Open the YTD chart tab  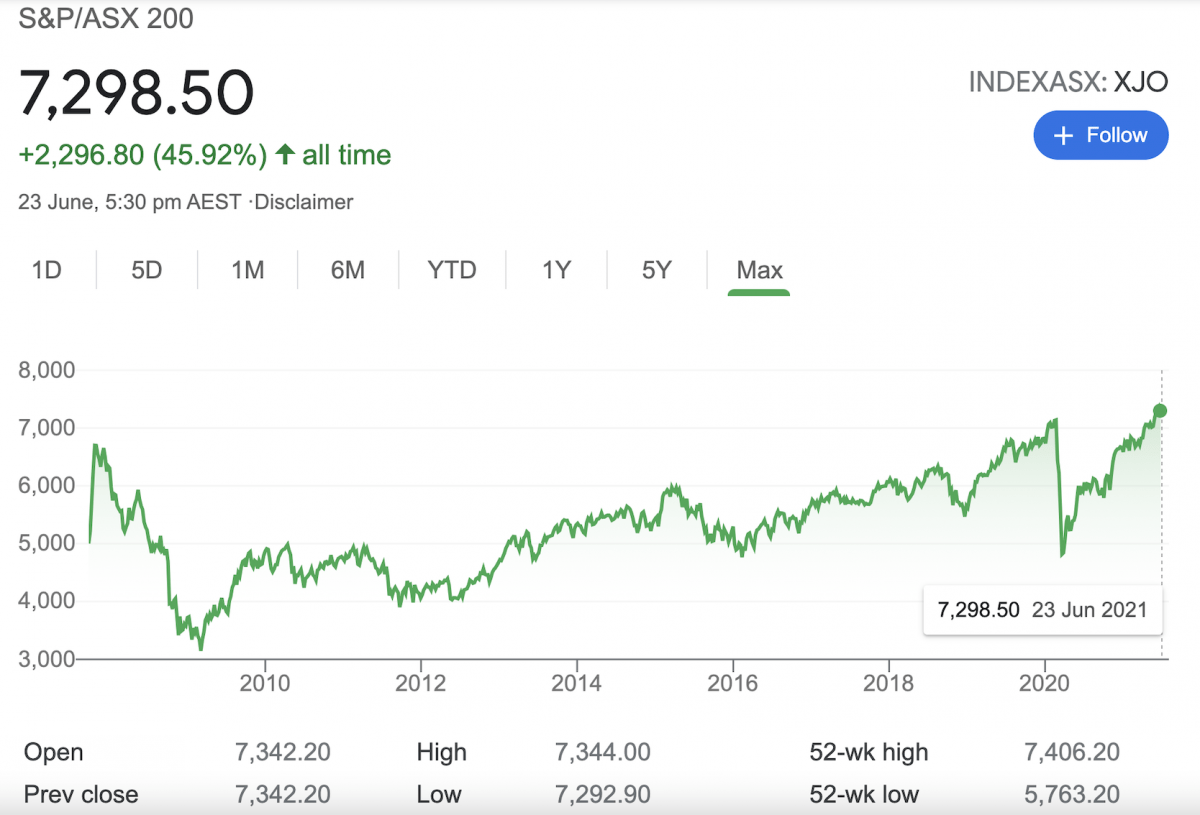click(452, 270)
